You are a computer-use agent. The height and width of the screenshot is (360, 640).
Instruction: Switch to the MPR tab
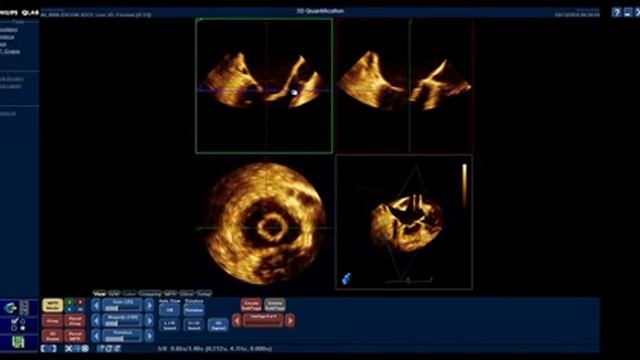pyautogui.click(x=170, y=293)
